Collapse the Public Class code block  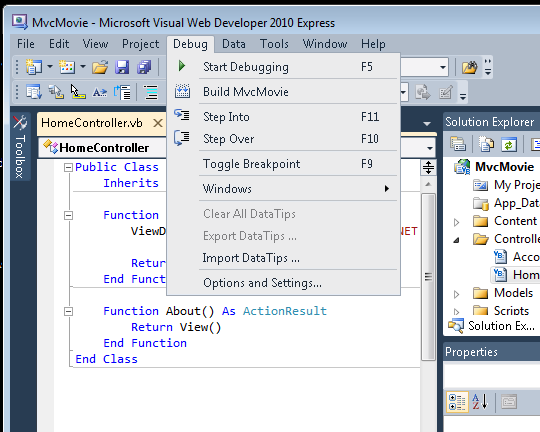69,167
